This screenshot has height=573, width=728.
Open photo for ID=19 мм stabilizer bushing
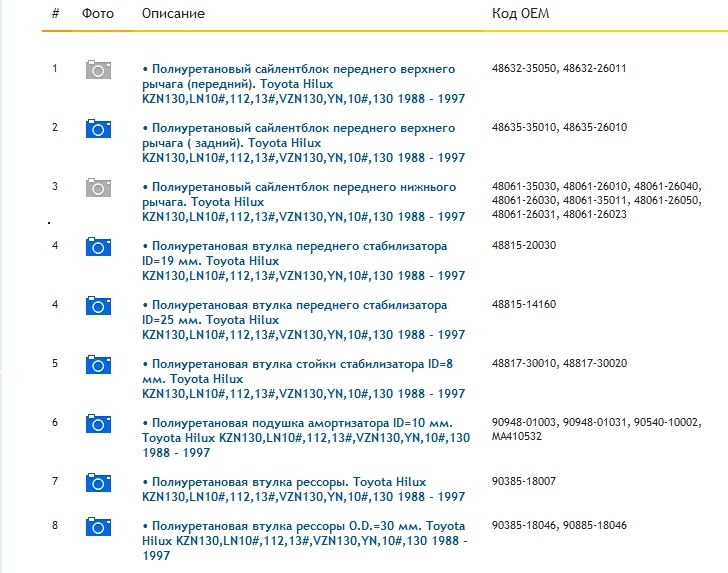pyautogui.click(x=98, y=247)
